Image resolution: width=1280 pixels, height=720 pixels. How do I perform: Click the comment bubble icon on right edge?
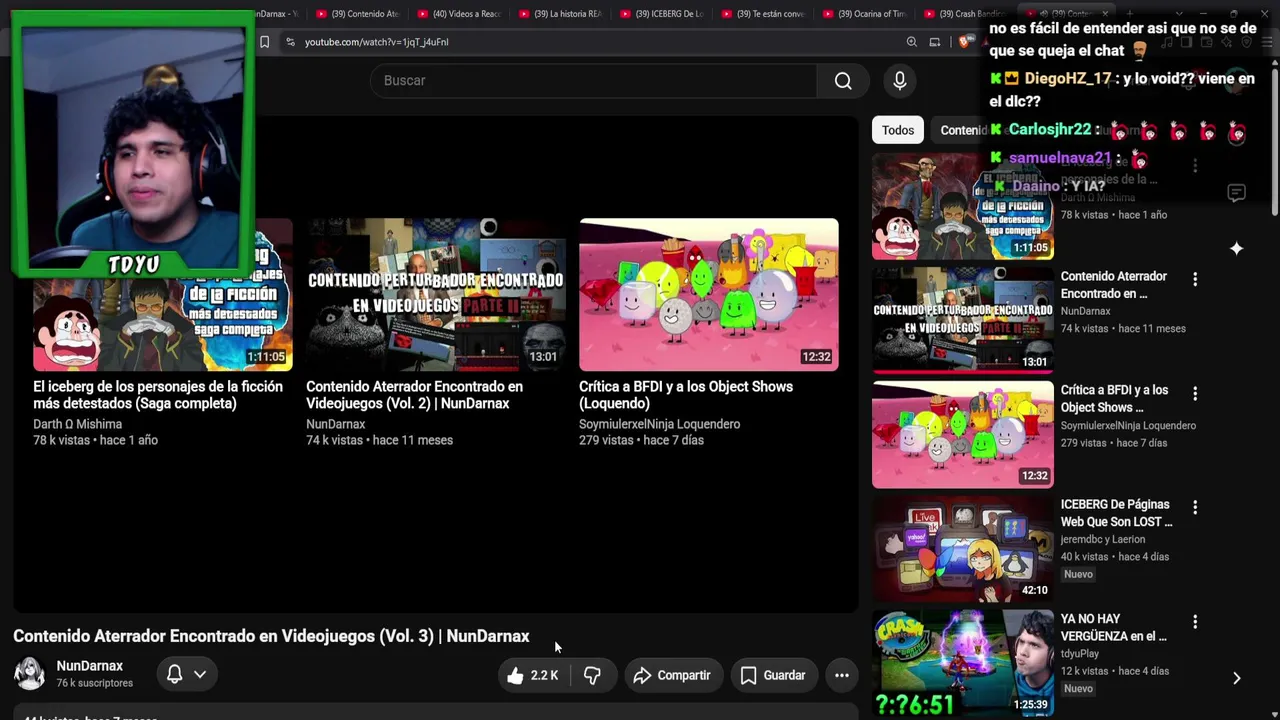tap(1236, 193)
